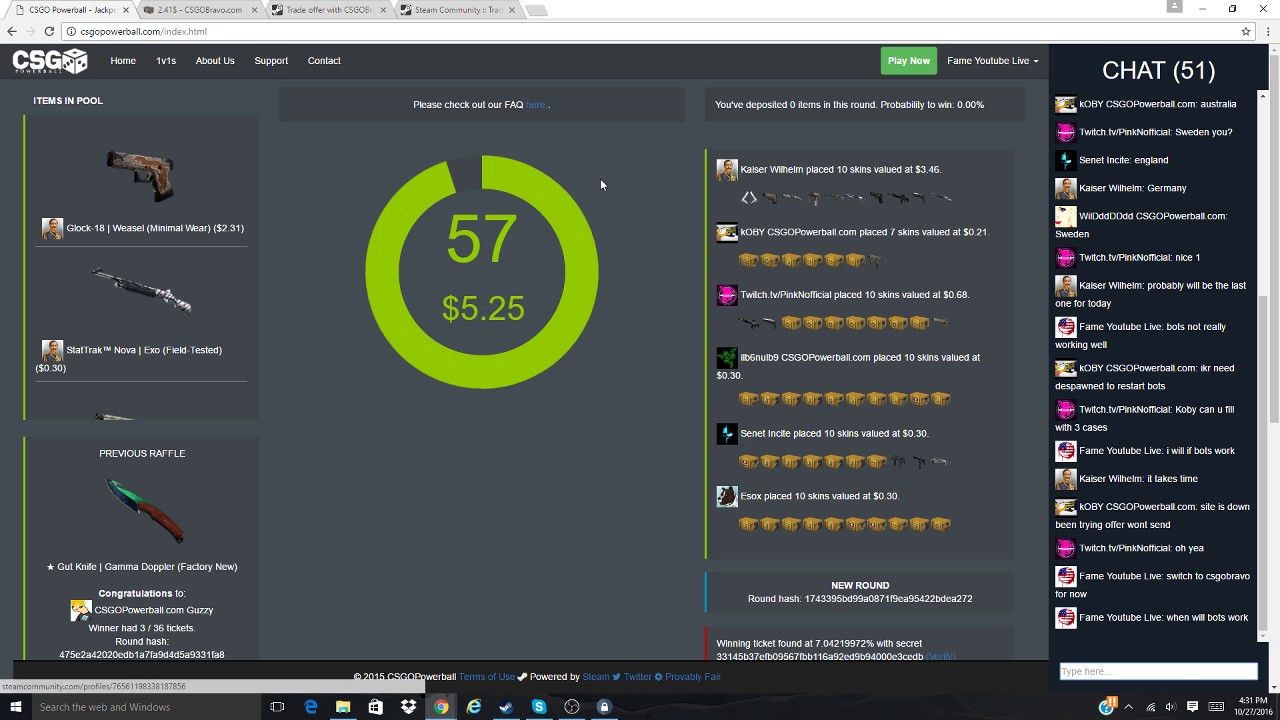1280x720 pixels.
Task: Click 'Search the web and Windows' box
Action: pyautogui.click(x=145, y=707)
